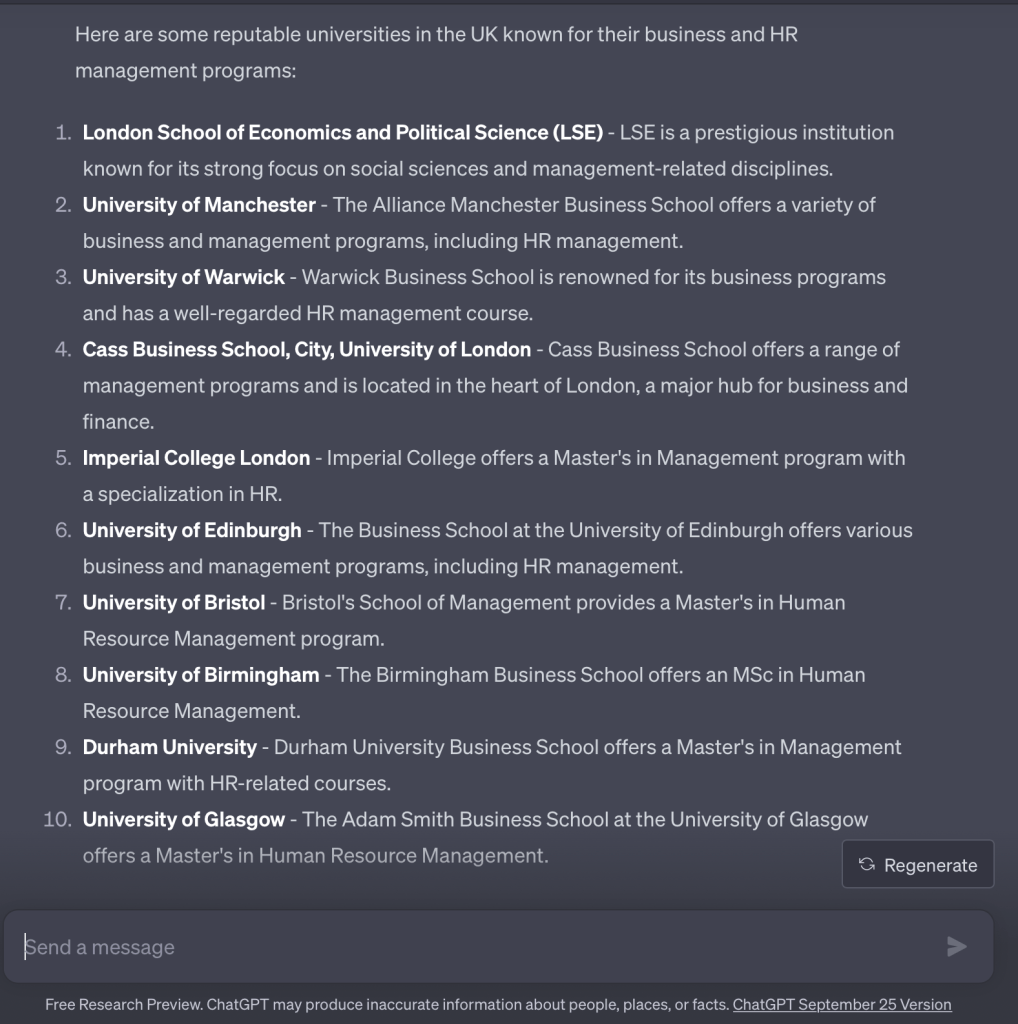Select the bold University of Warwick name
Image resolution: width=1018 pixels, height=1024 pixels.
(x=184, y=277)
